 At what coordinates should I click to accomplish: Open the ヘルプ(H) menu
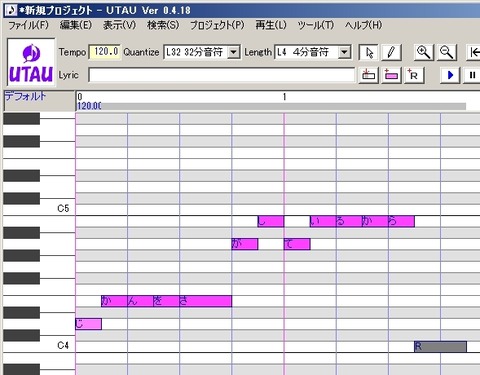pos(363,25)
